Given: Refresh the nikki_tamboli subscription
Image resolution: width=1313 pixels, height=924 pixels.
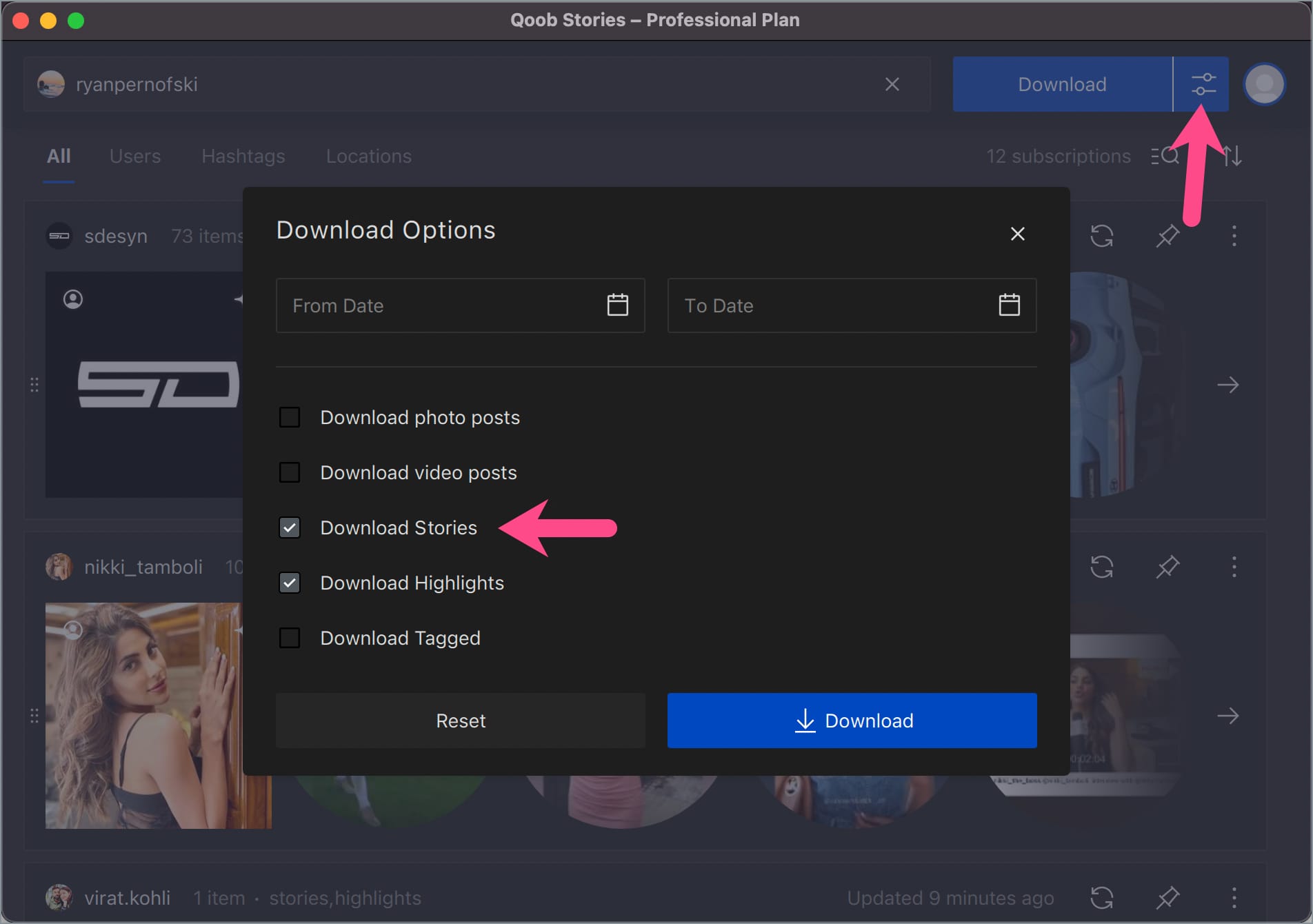Looking at the screenshot, I should pos(1101,567).
